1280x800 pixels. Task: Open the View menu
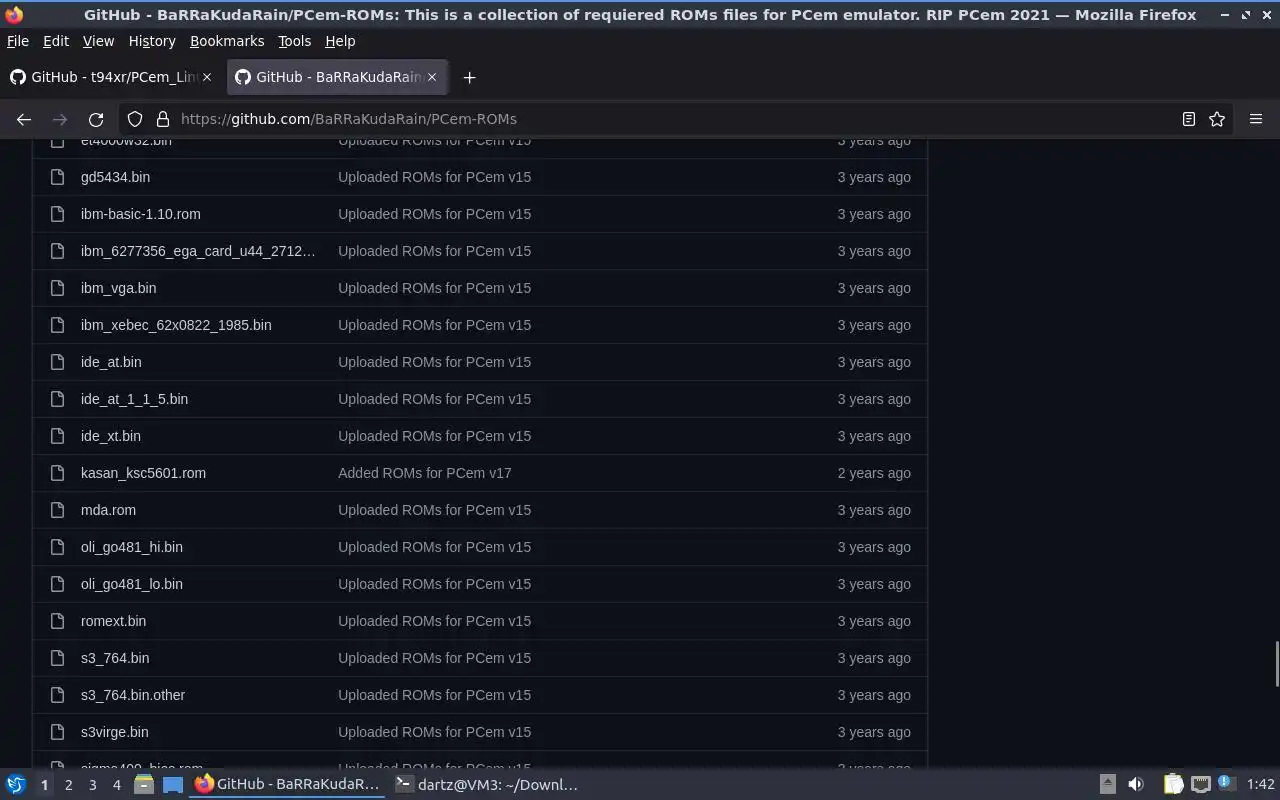coord(98,41)
